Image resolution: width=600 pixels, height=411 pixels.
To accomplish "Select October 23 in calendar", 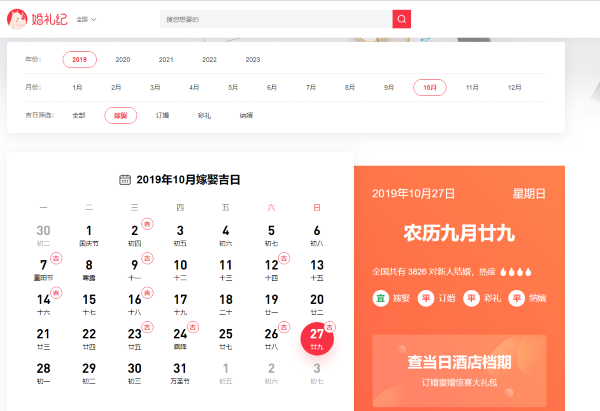I will (135, 339).
